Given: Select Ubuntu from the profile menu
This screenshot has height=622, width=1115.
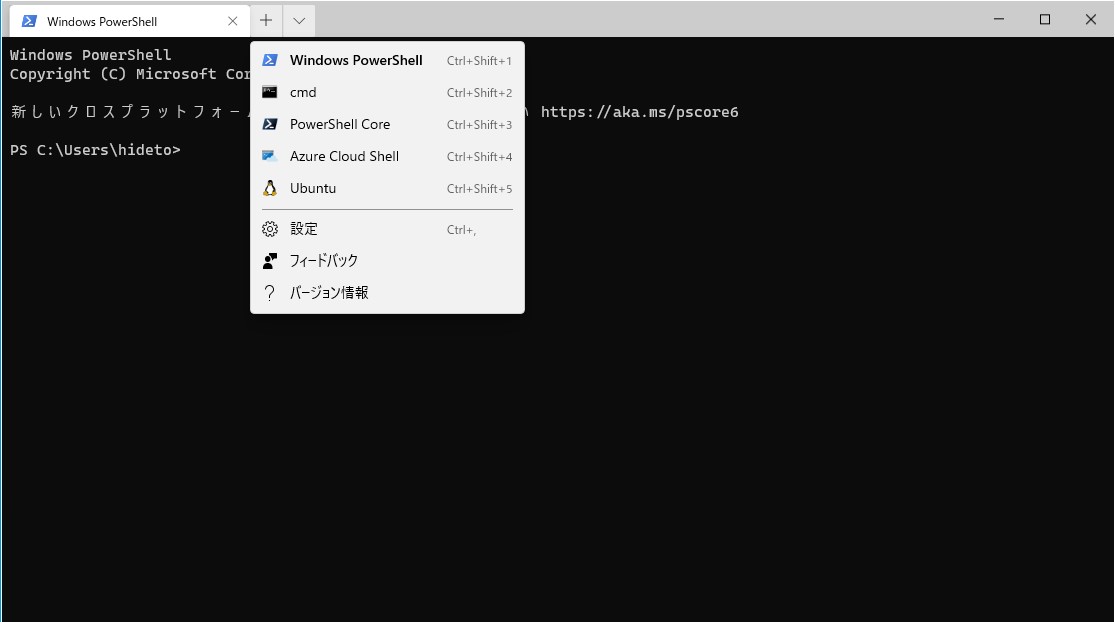Looking at the screenshot, I should tap(313, 188).
